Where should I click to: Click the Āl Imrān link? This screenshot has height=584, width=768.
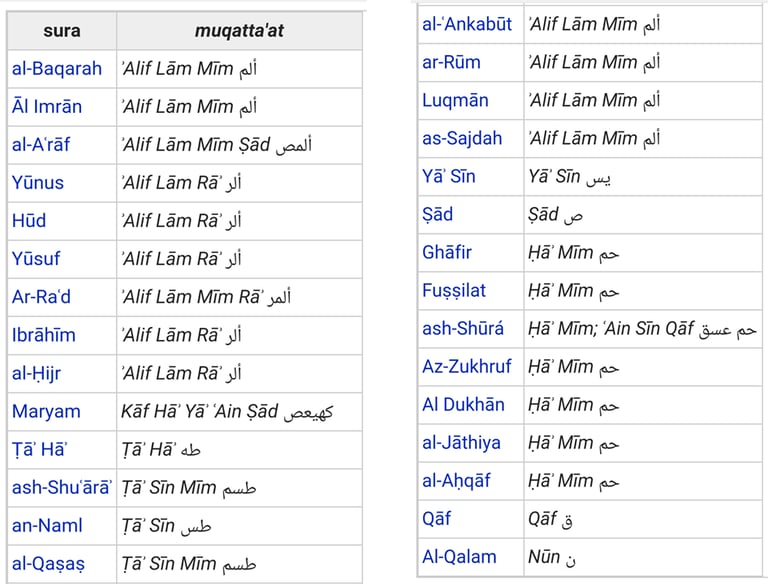[x=47, y=107]
